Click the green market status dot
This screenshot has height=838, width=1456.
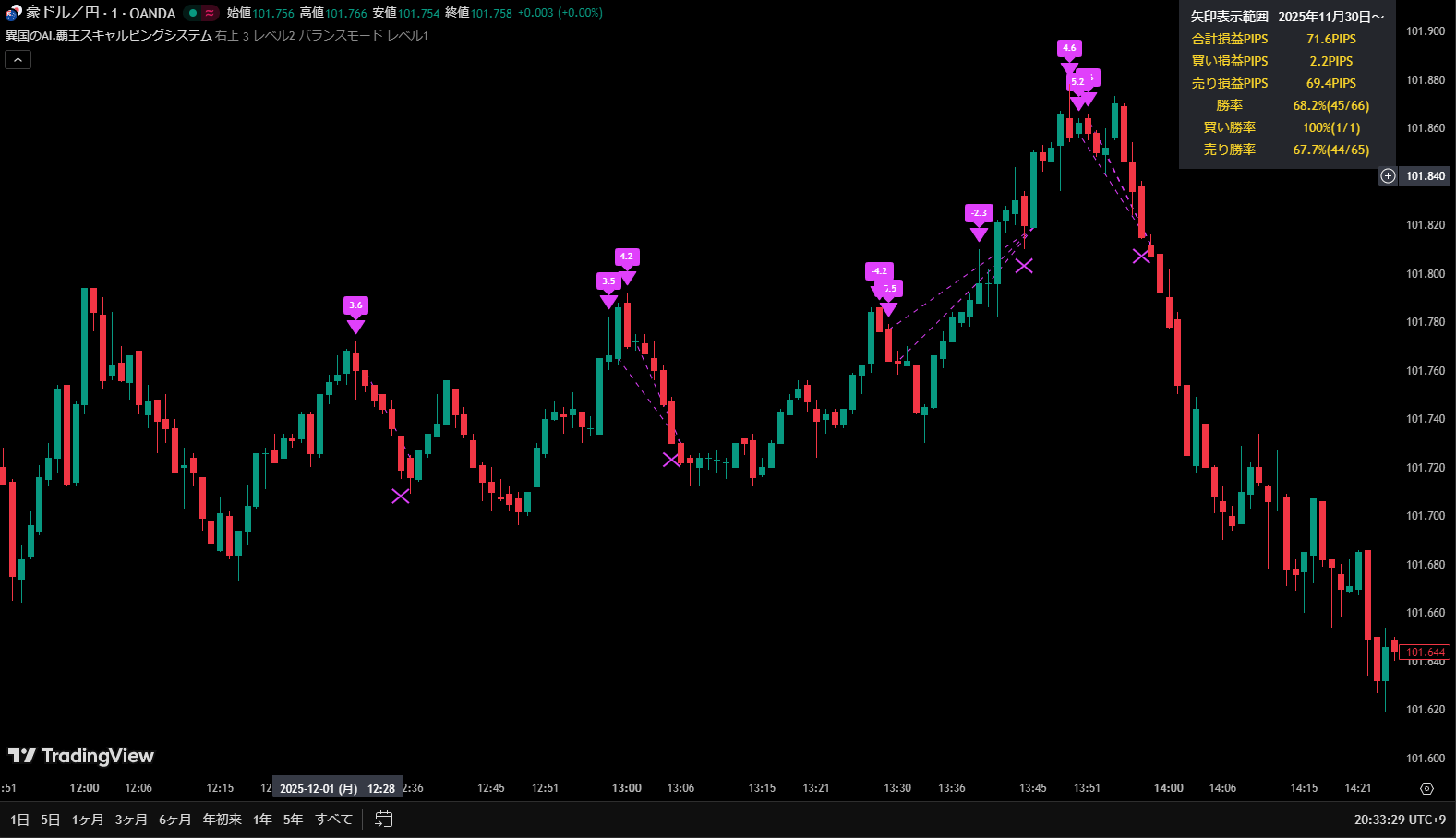pyautogui.click(x=193, y=13)
